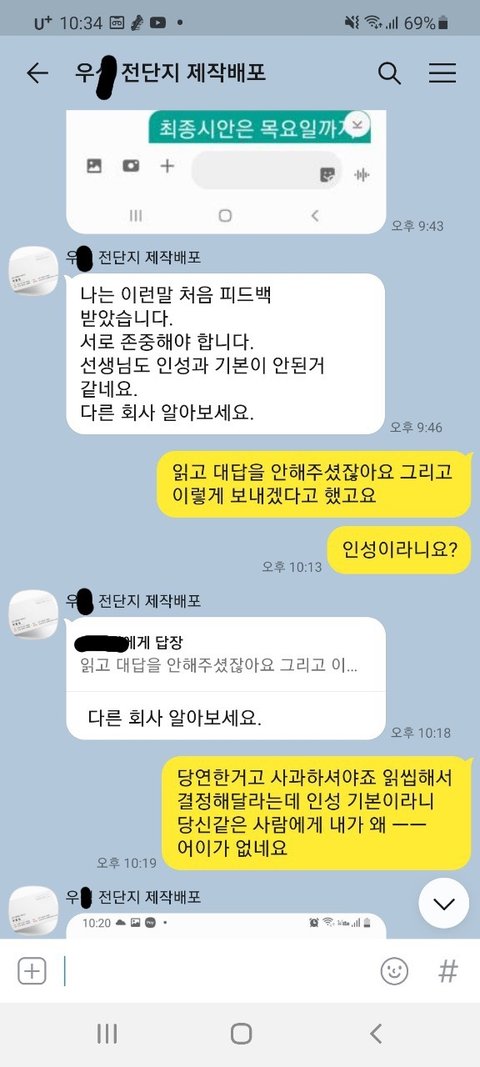Image resolution: width=480 pixels, height=1067 pixels.
Task: Tap the Android back navigation button
Action: tap(375, 1034)
